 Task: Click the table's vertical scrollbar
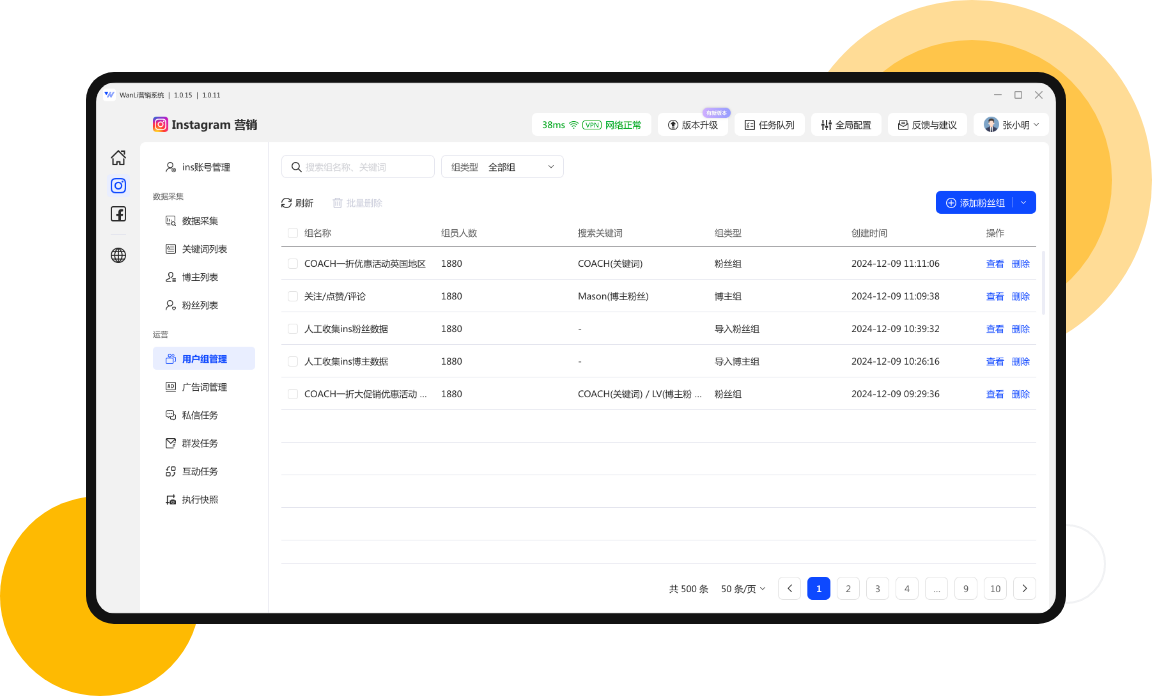(x=1042, y=283)
